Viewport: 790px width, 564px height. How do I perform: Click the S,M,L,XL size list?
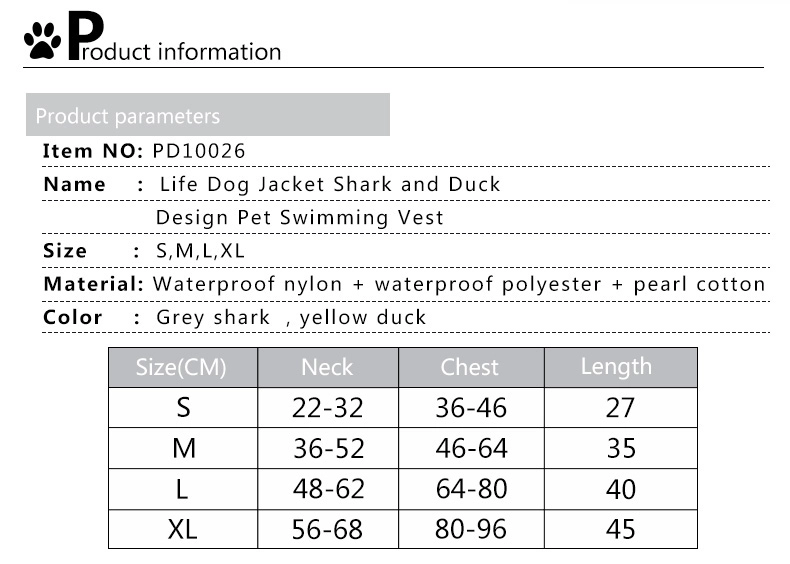tap(200, 250)
